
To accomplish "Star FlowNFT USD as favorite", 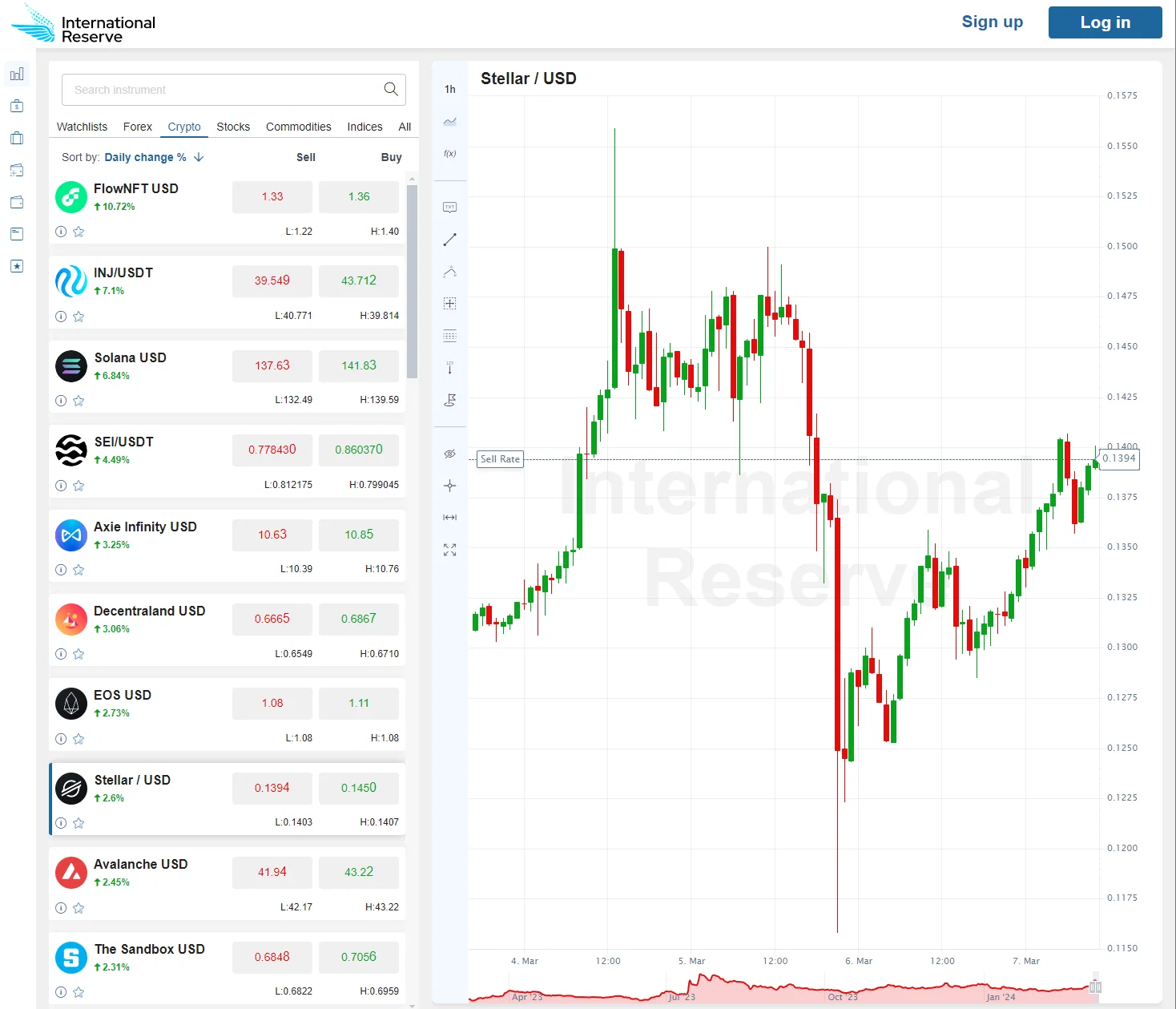I will coord(79,232).
